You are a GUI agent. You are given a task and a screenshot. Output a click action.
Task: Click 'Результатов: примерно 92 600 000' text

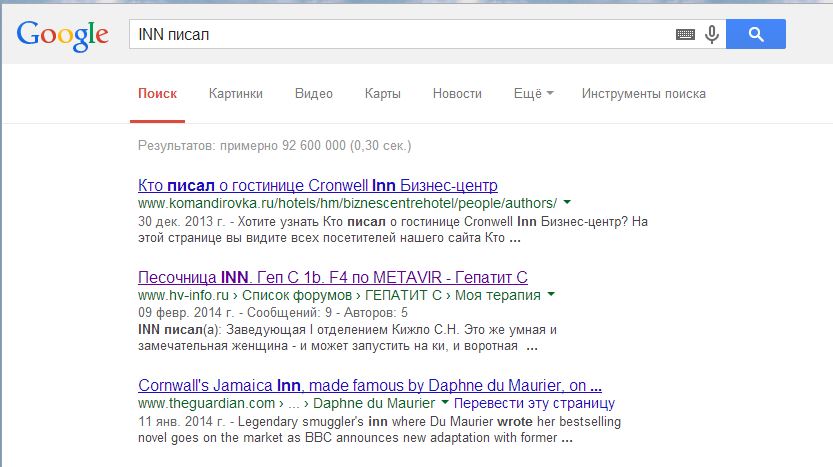click(x=275, y=146)
